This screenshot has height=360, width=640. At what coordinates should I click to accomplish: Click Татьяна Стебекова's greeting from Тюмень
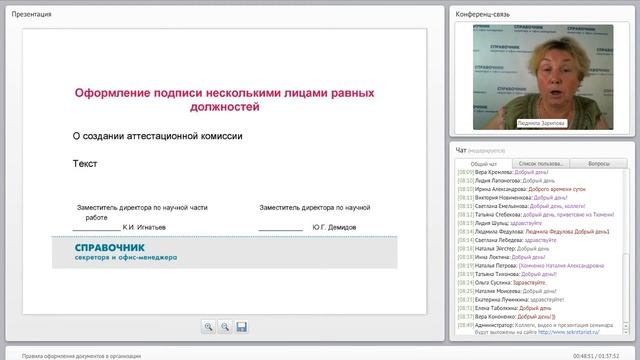coord(536,214)
